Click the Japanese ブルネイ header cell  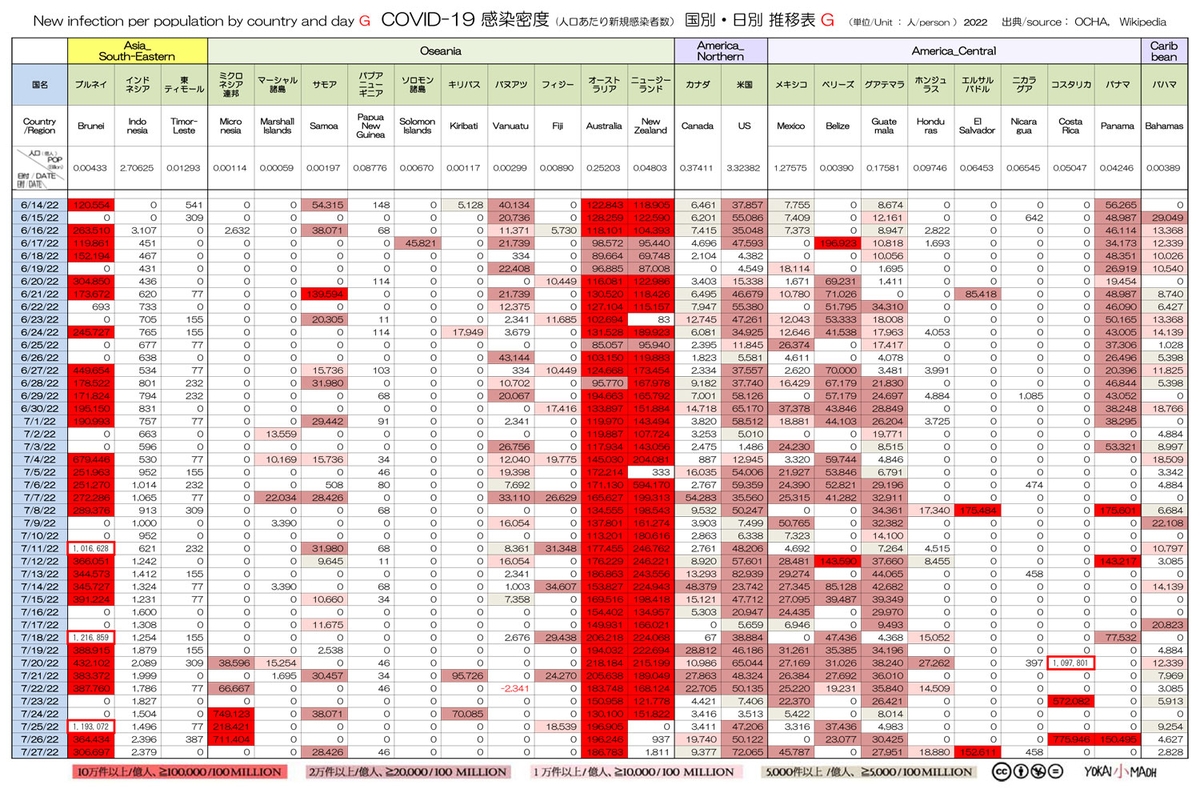coord(91,85)
